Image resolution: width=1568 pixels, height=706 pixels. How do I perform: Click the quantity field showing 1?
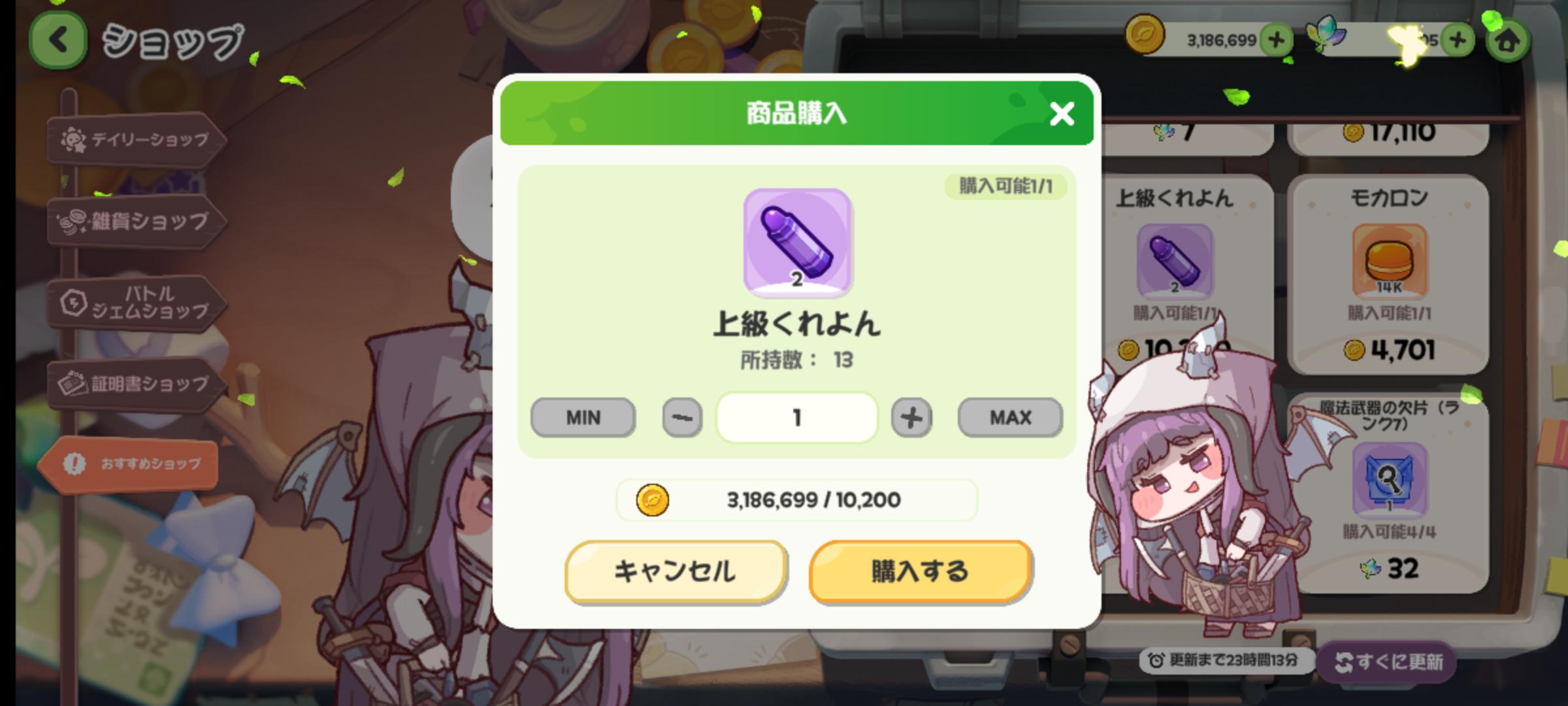(x=797, y=417)
